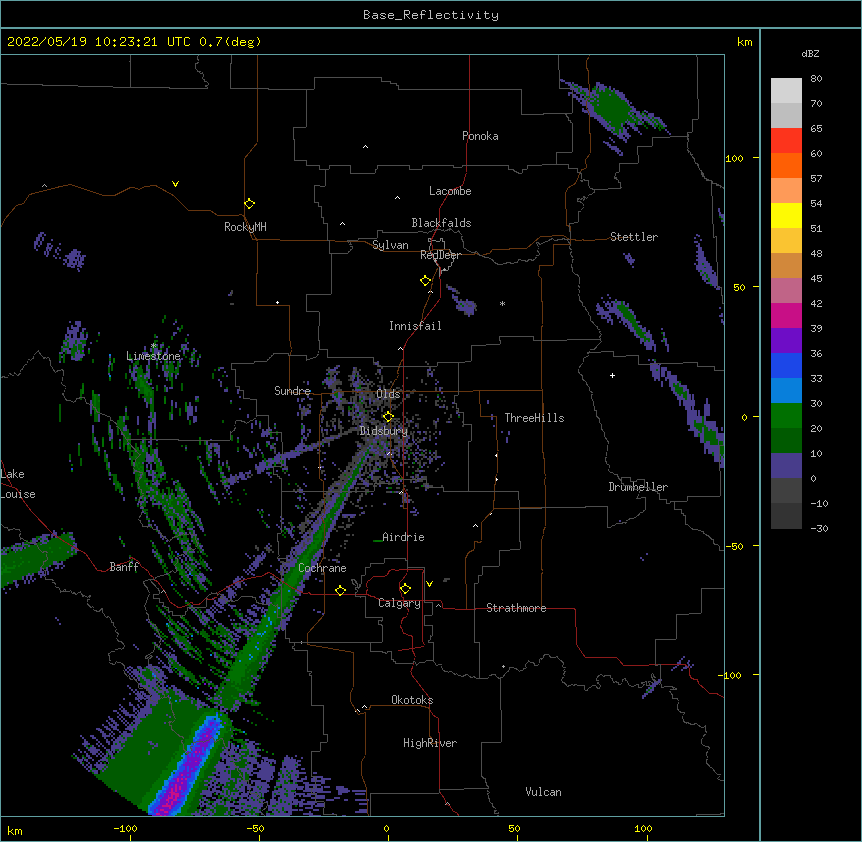The height and width of the screenshot is (842, 862).
Task: Click the Blackfalds city label
Action: (441, 223)
